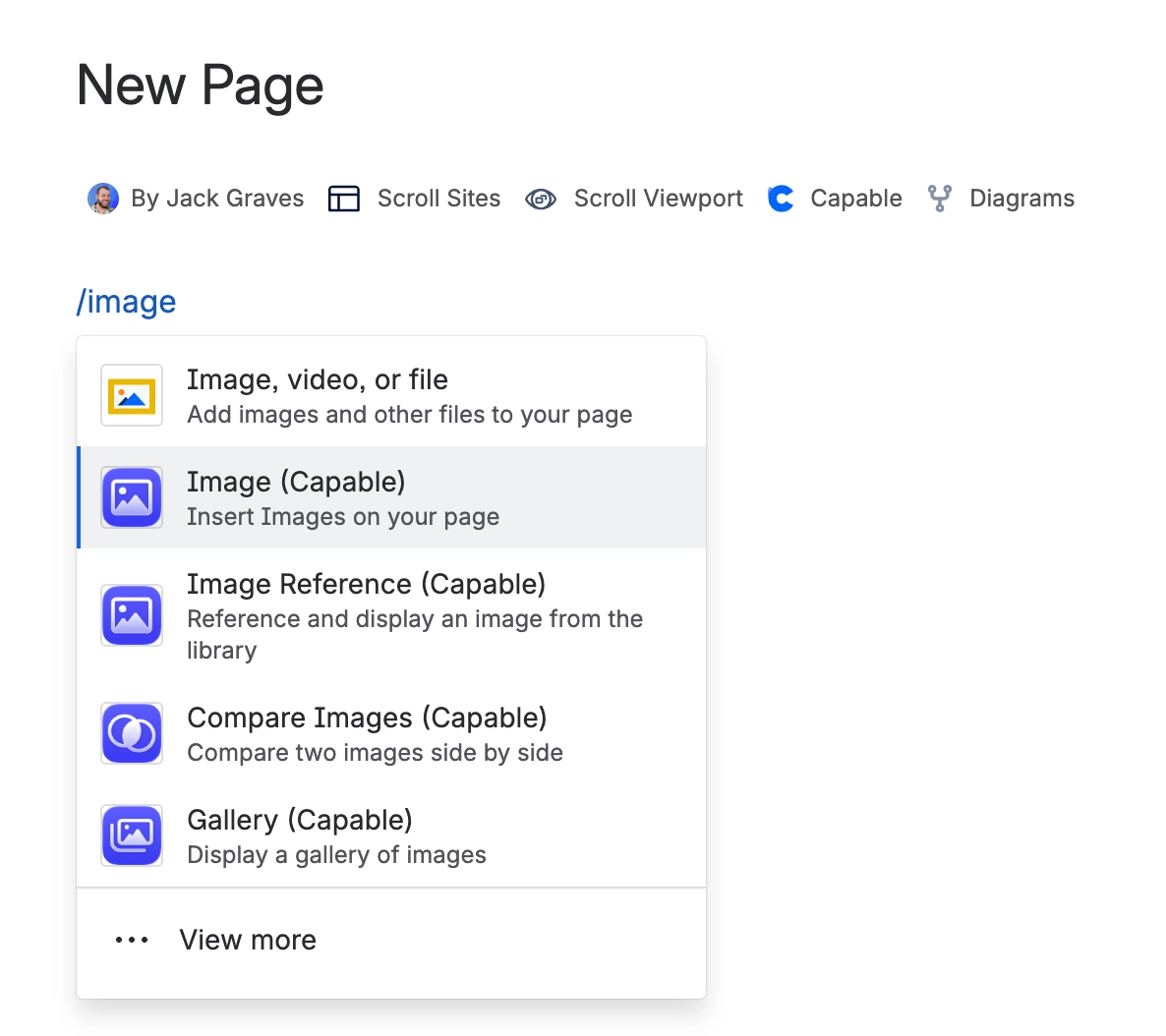The image size is (1166, 1036).
Task: Pick "Compare Images (Capable)" entry
Action: coord(367,719)
